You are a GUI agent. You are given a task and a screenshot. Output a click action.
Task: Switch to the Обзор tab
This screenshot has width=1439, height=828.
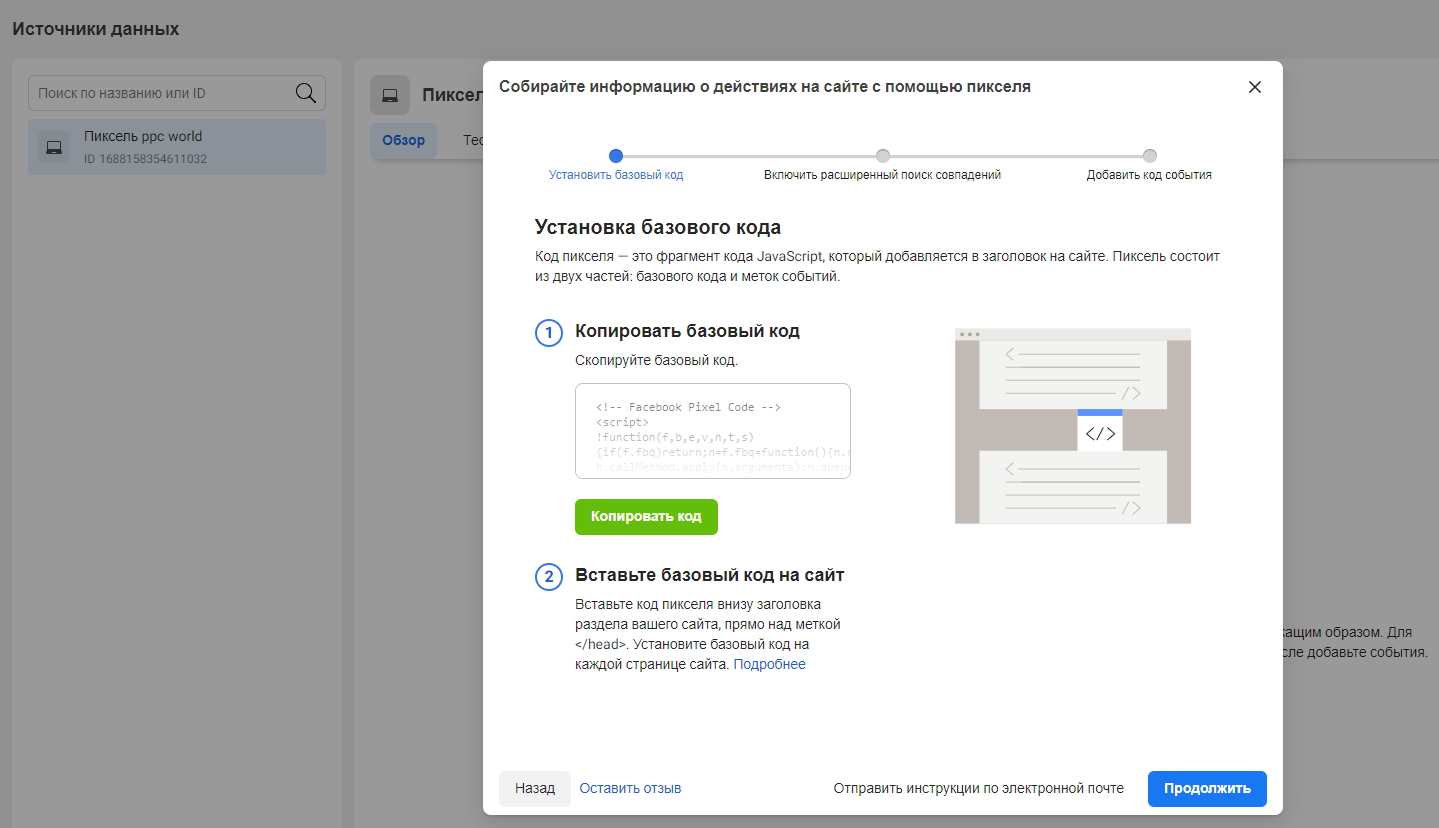[x=403, y=140]
